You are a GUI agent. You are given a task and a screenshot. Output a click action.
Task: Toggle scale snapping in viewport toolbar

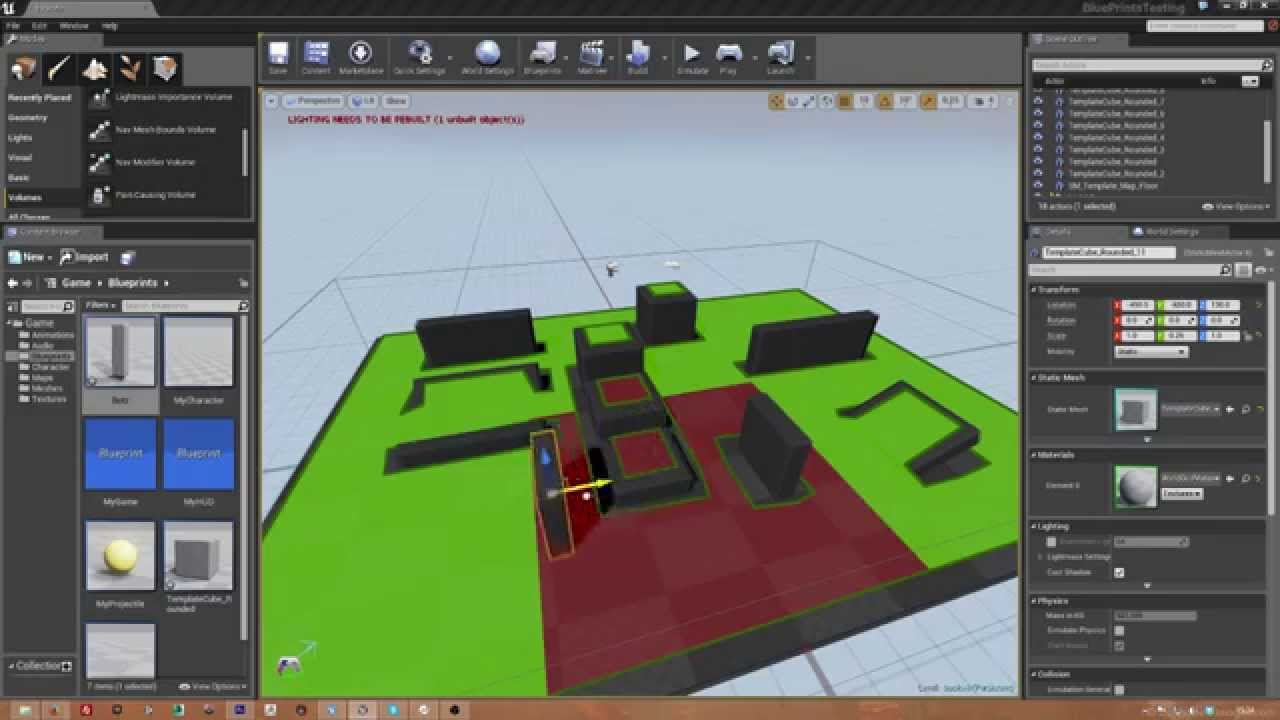click(928, 101)
